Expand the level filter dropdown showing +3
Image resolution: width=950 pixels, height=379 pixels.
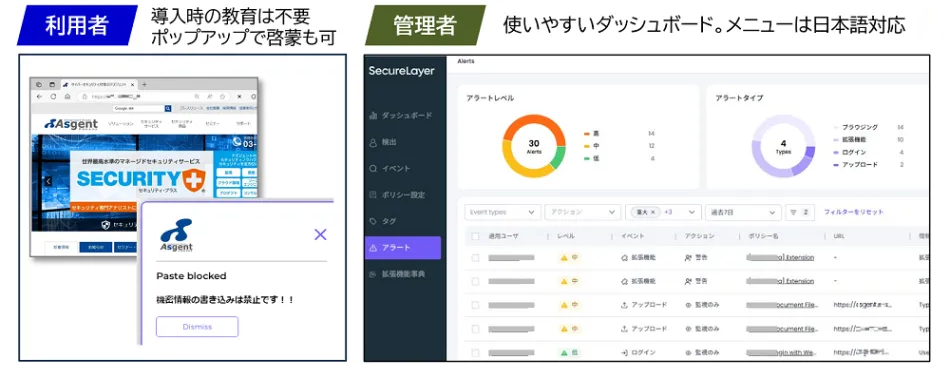(x=663, y=213)
